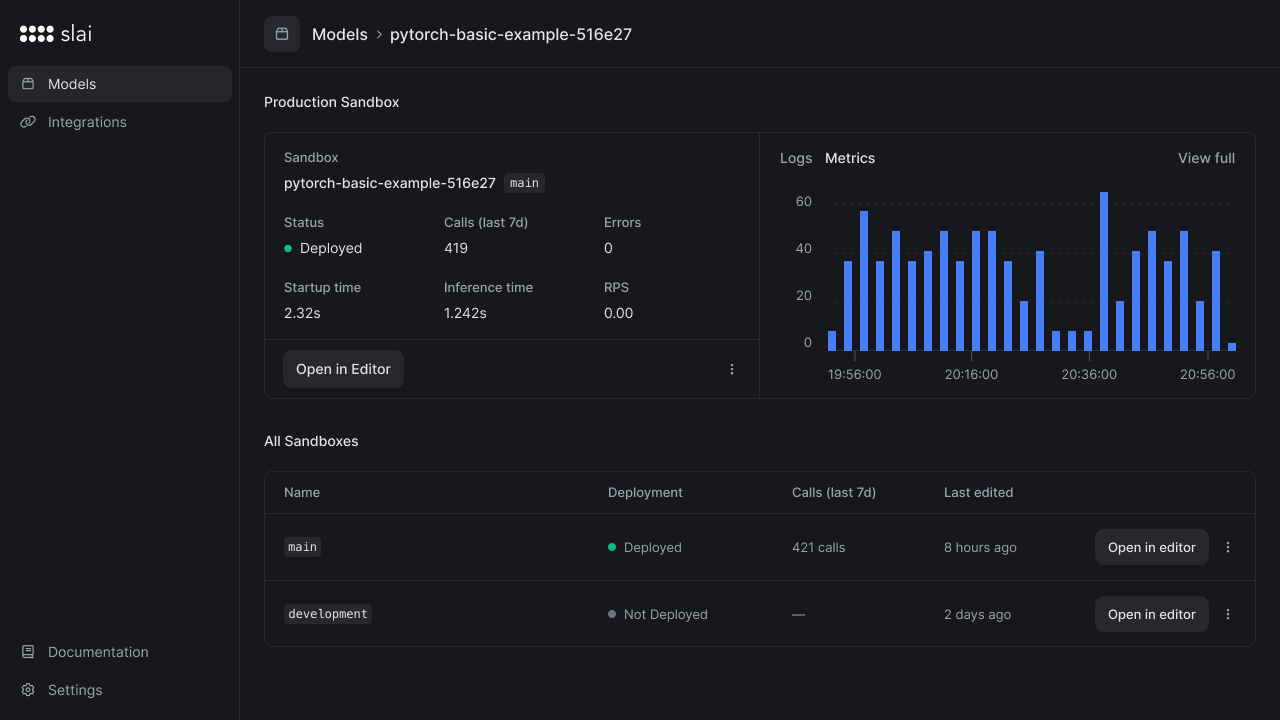
Task: Click the View full link
Action: coord(1206,158)
